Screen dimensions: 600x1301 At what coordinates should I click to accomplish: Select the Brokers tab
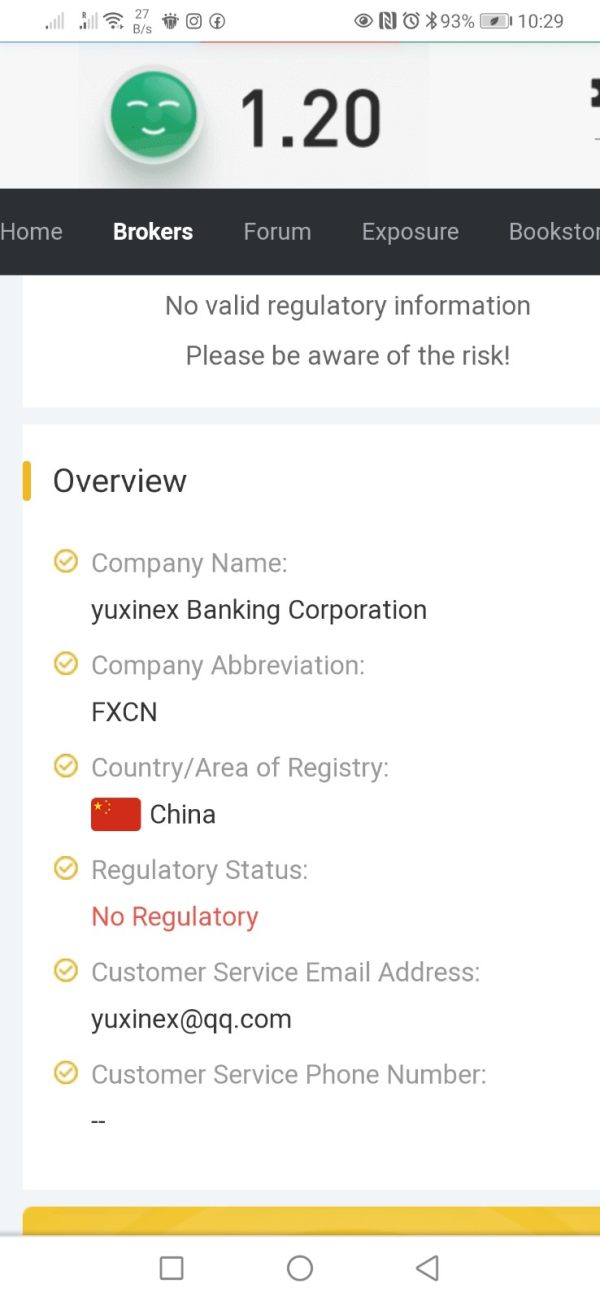pos(153,231)
